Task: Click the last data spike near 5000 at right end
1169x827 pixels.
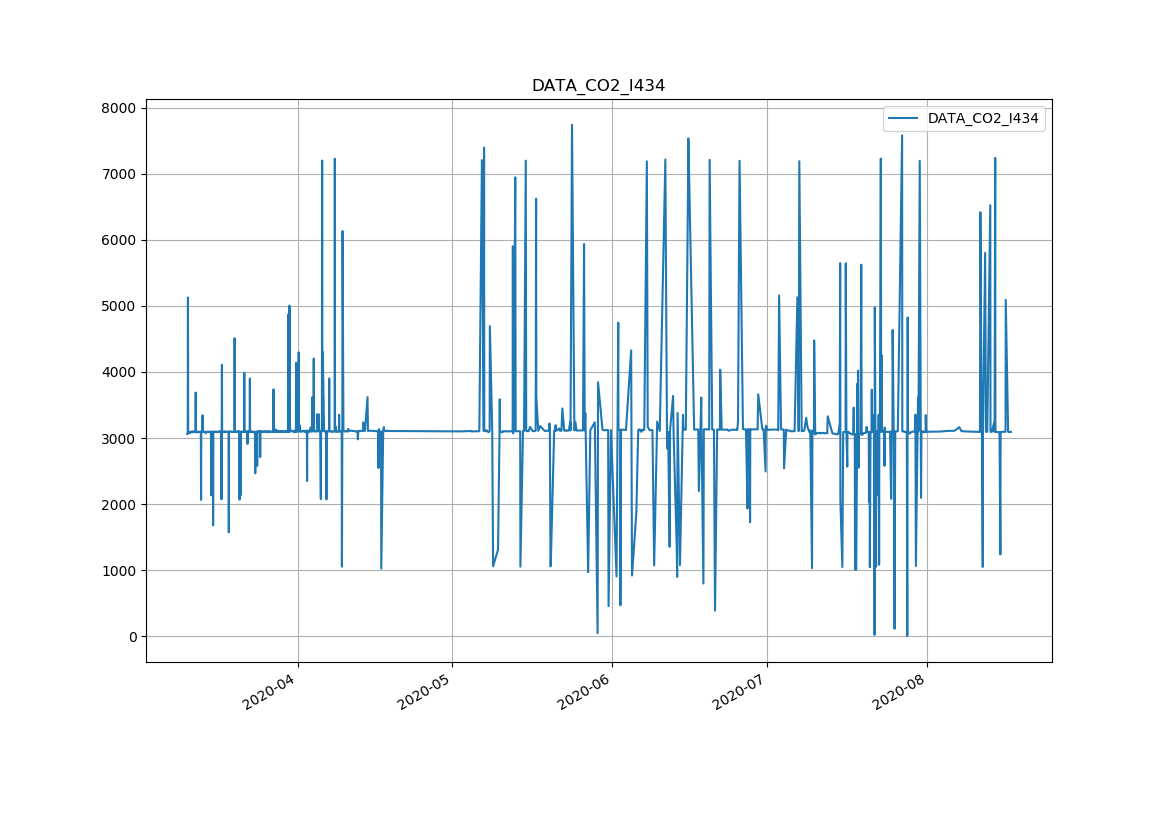Action: [1005, 302]
